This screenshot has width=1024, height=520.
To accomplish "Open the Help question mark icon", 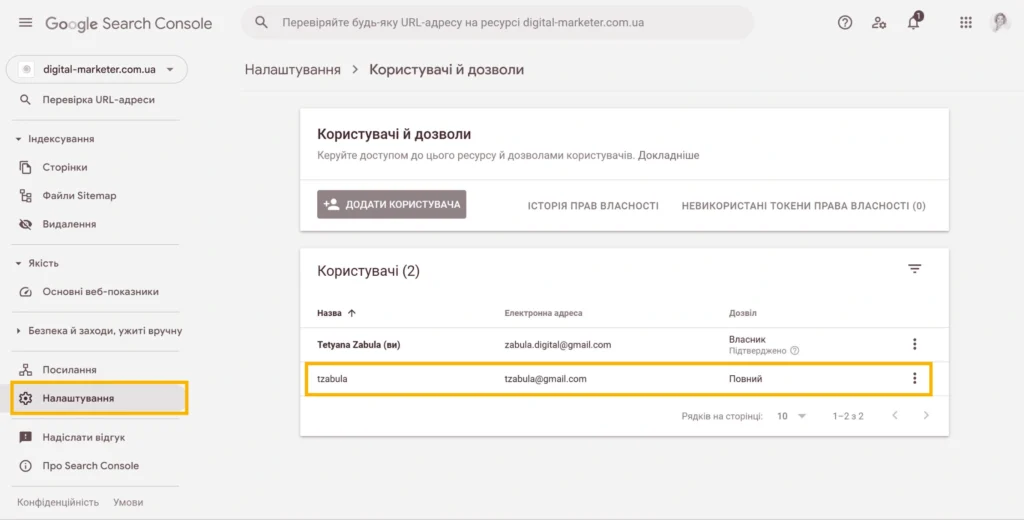I will [x=844, y=23].
